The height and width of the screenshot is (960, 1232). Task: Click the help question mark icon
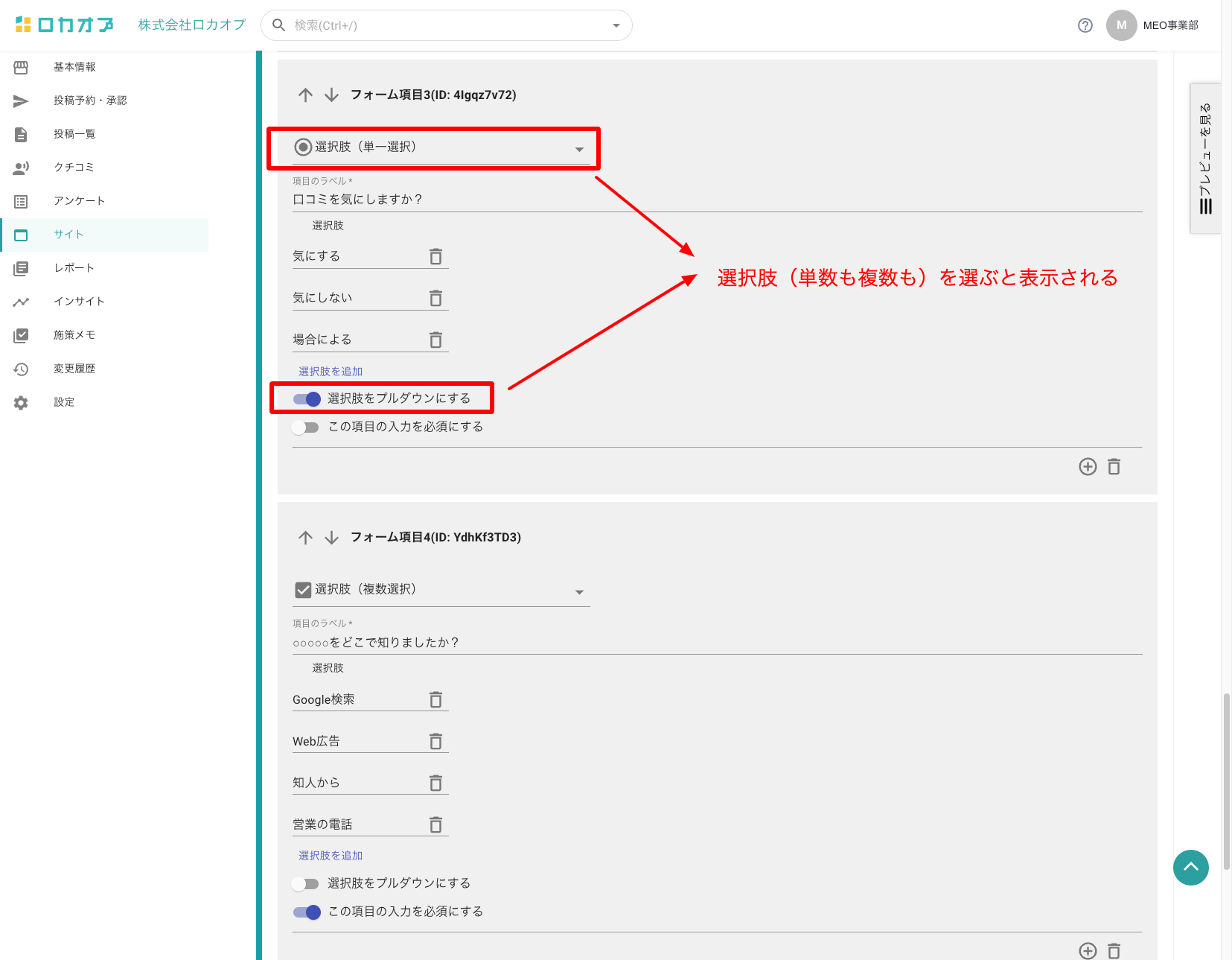[1085, 25]
